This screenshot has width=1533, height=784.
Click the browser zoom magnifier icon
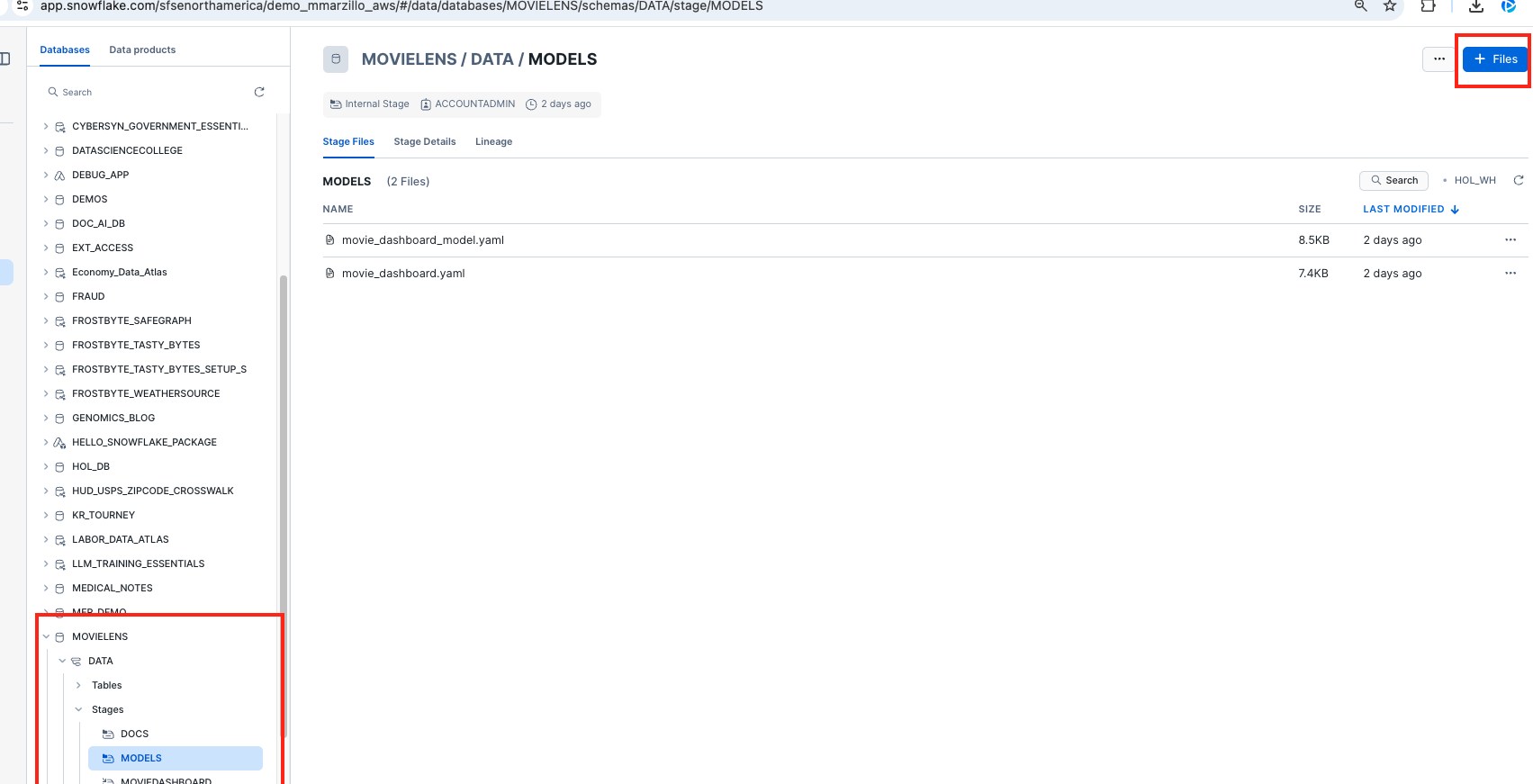coord(1361,6)
